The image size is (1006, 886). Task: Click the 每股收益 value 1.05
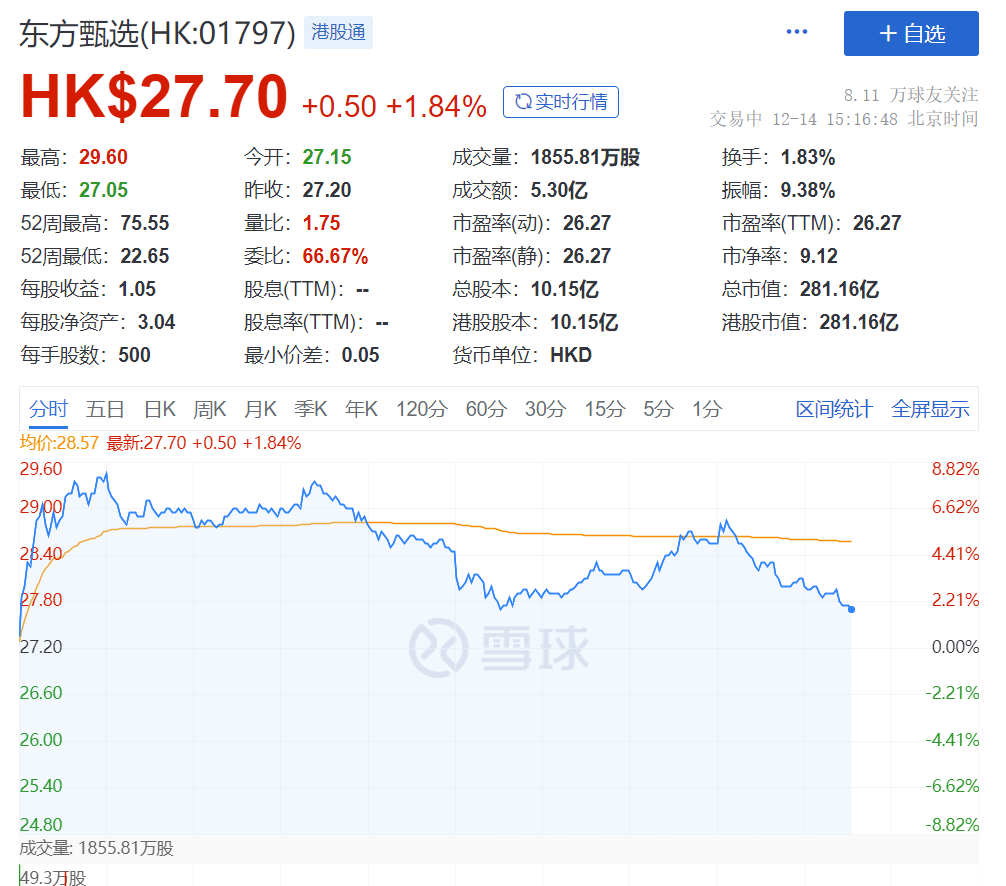coord(137,289)
